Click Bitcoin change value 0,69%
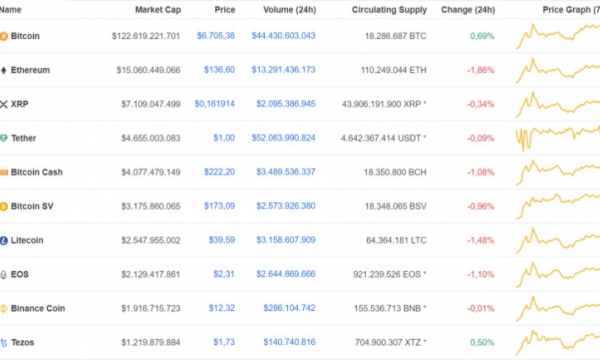600x360 pixels. (482, 36)
